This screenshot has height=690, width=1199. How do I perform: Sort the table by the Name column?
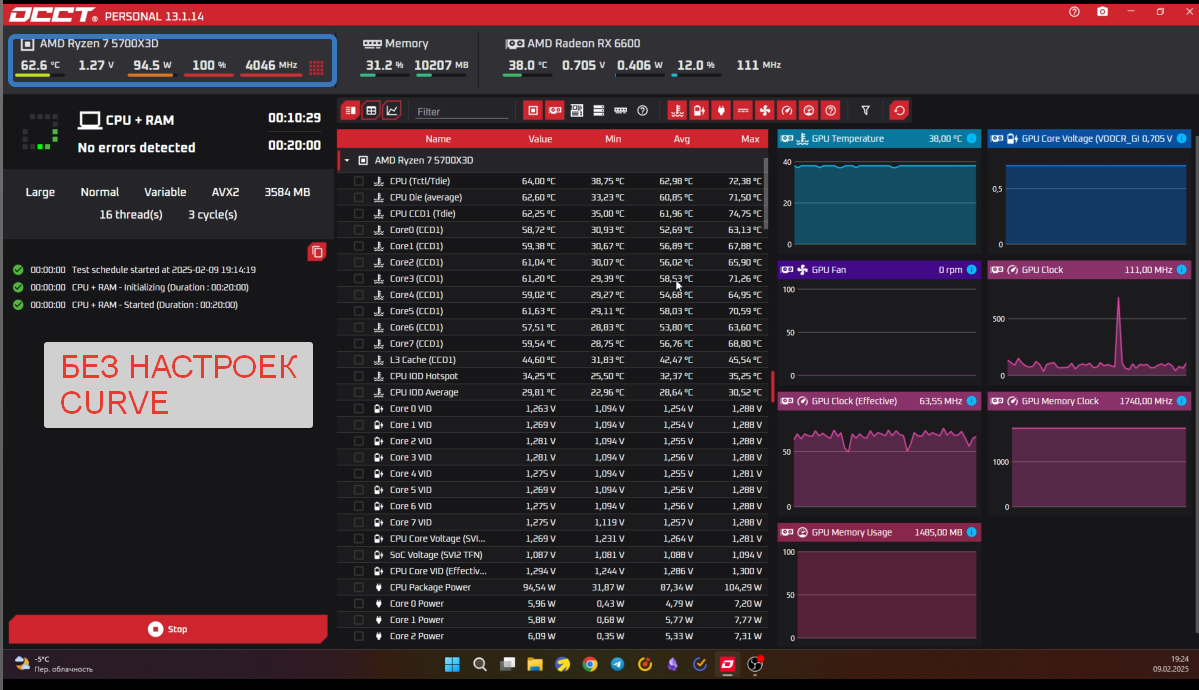438,138
